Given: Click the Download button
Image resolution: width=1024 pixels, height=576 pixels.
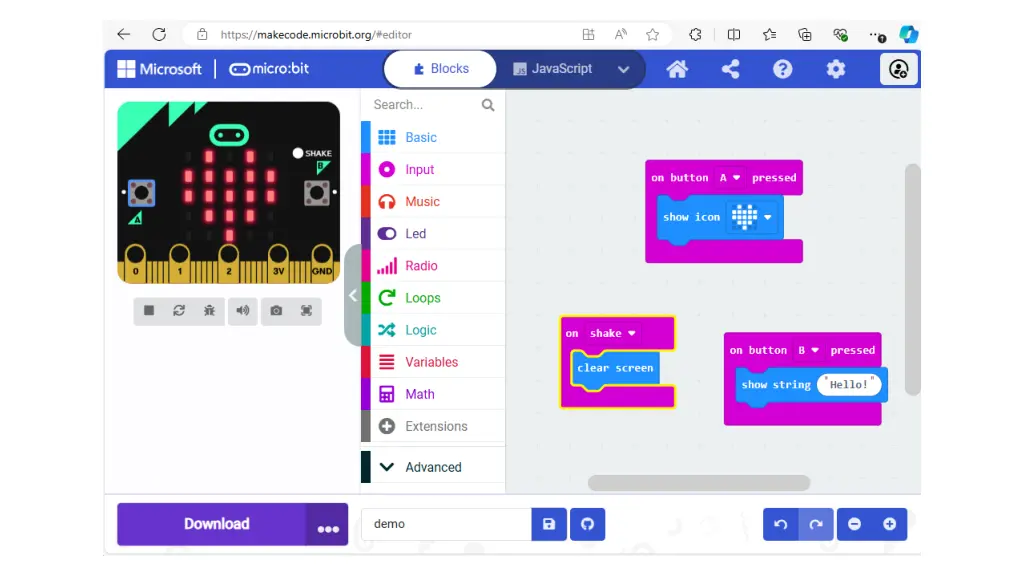Looking at the screenshot, I should (212, 524).
